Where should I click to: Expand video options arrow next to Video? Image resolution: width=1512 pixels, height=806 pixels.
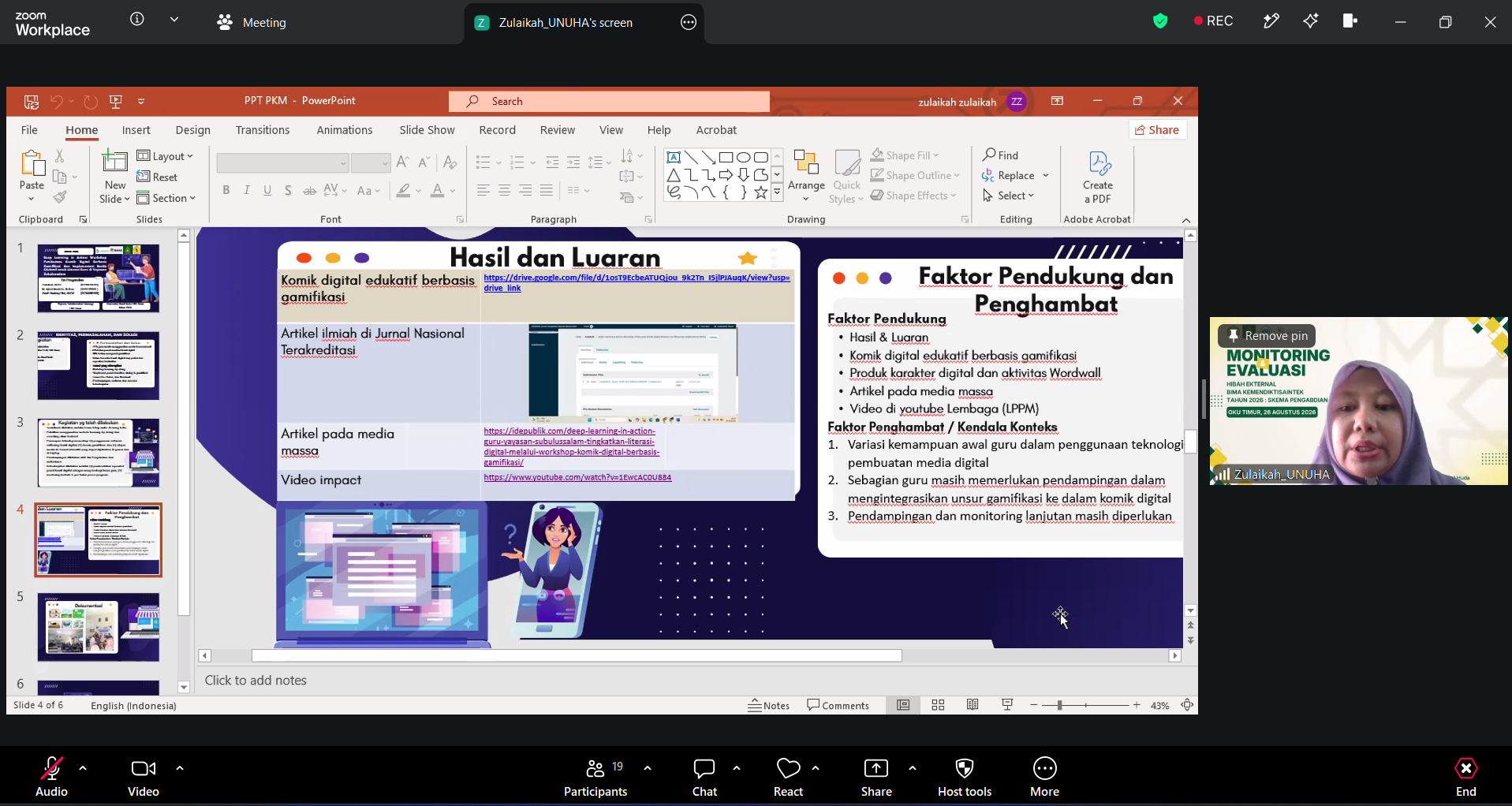click(x=180, y=767)
